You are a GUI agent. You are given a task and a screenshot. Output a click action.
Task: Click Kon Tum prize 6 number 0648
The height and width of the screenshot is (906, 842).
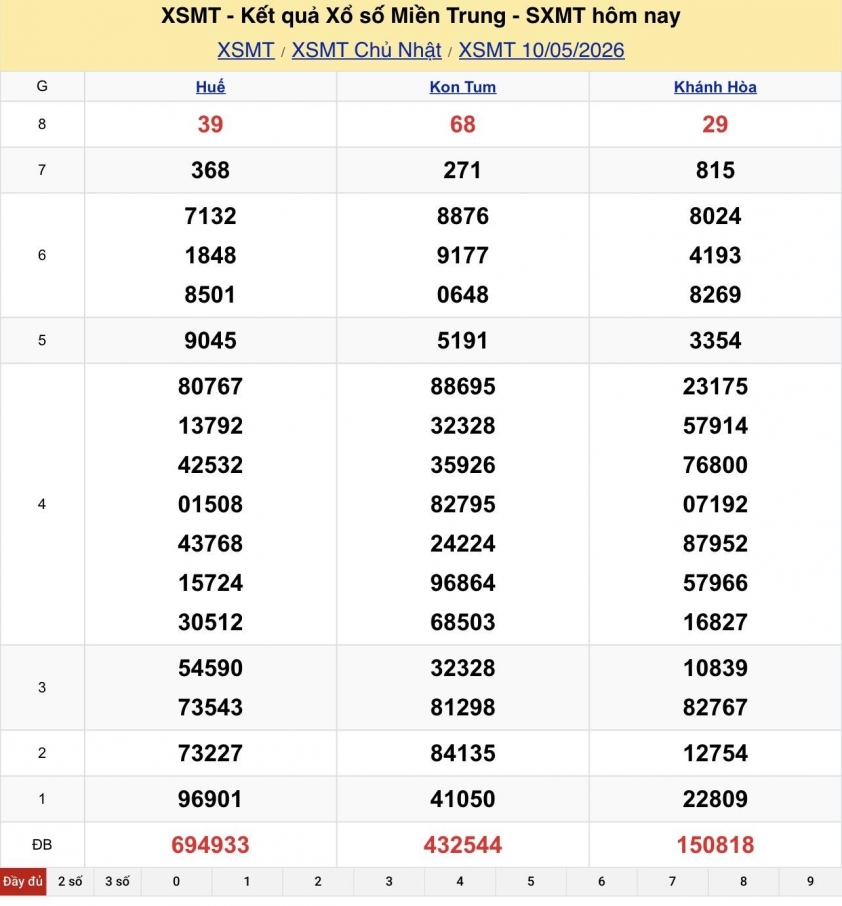pos(463,295)
